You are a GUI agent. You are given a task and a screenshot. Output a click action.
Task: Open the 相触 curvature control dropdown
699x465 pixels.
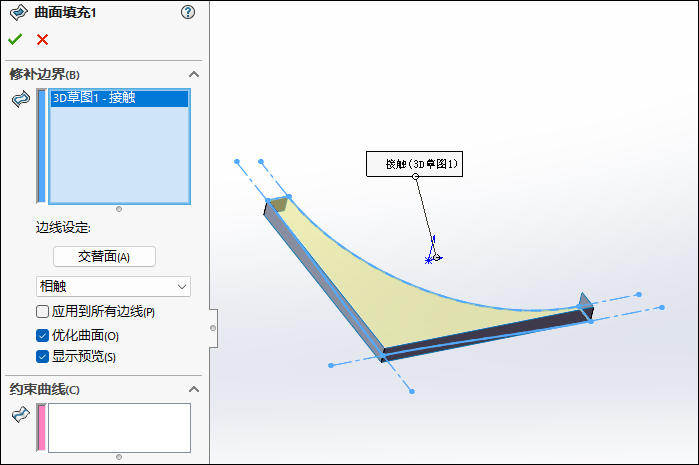click(x=113, y=286)
